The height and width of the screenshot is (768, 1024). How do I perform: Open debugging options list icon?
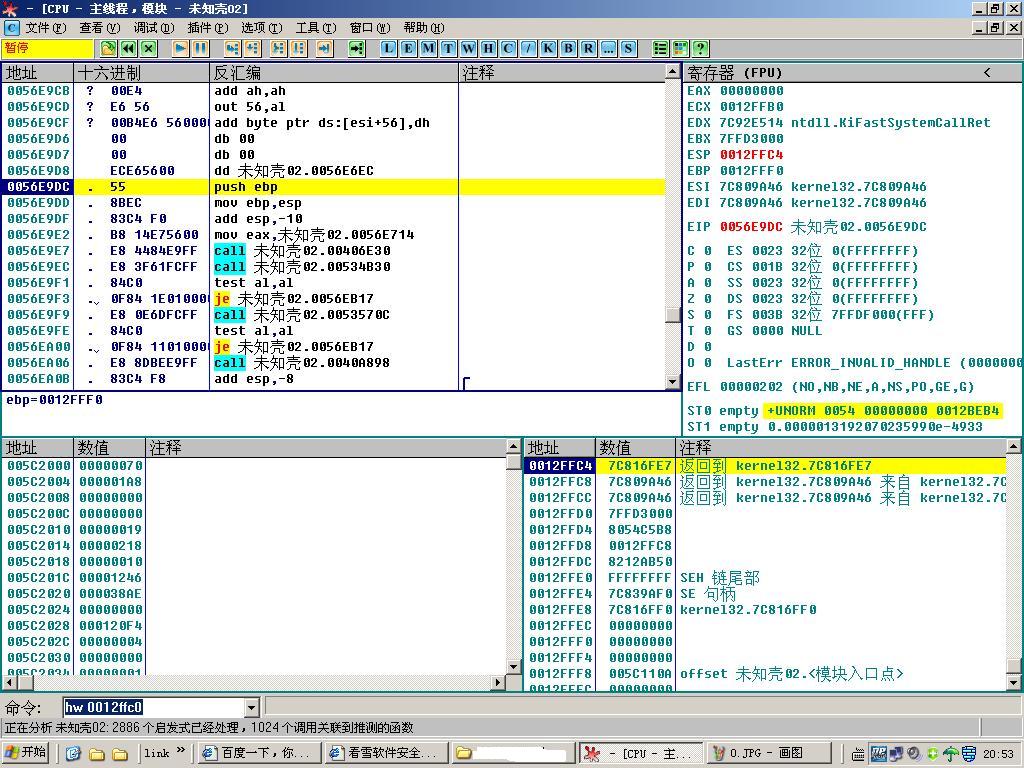pyautogui.click(x=661, y=48)
